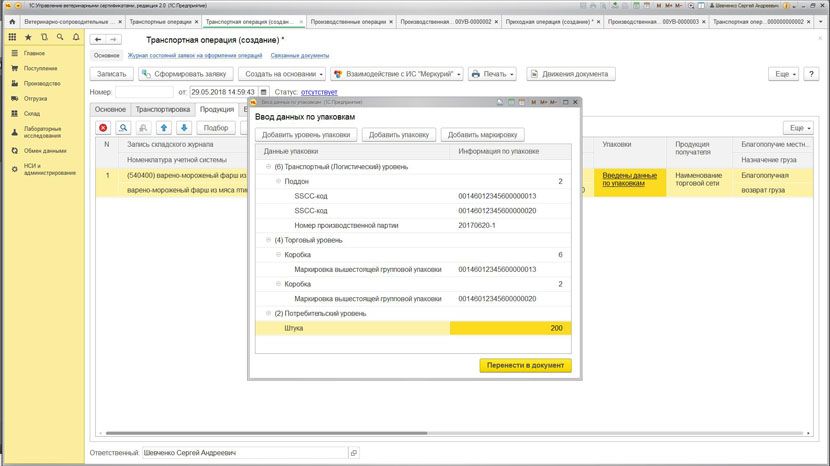Screen dimensions: 830x466
Task: Open Журнал состояний заявок link
Action: [195, 56]
